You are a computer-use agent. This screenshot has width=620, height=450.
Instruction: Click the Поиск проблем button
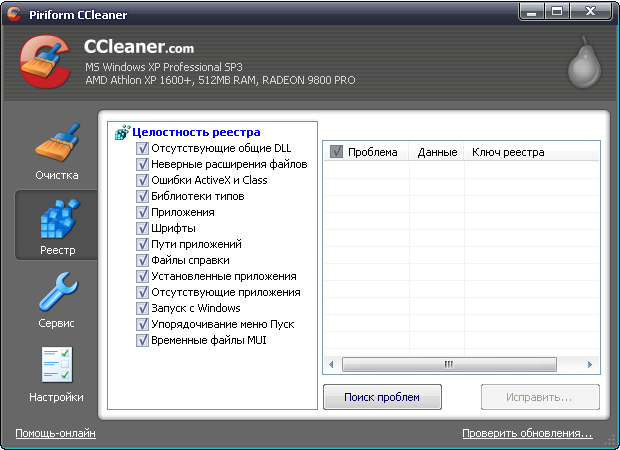point(382,397)
